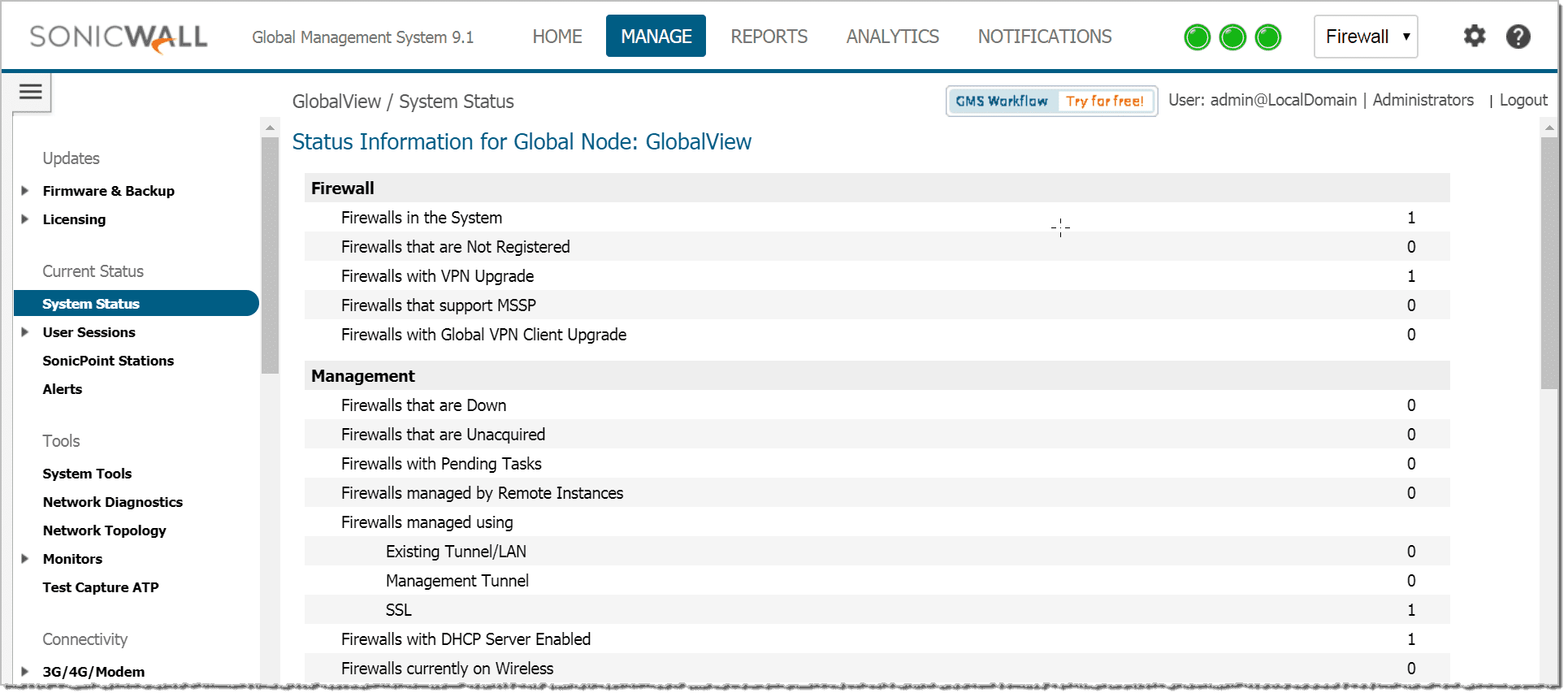Click the Management section header
This screenshot has width=1568, height=697.
(877, 376)
